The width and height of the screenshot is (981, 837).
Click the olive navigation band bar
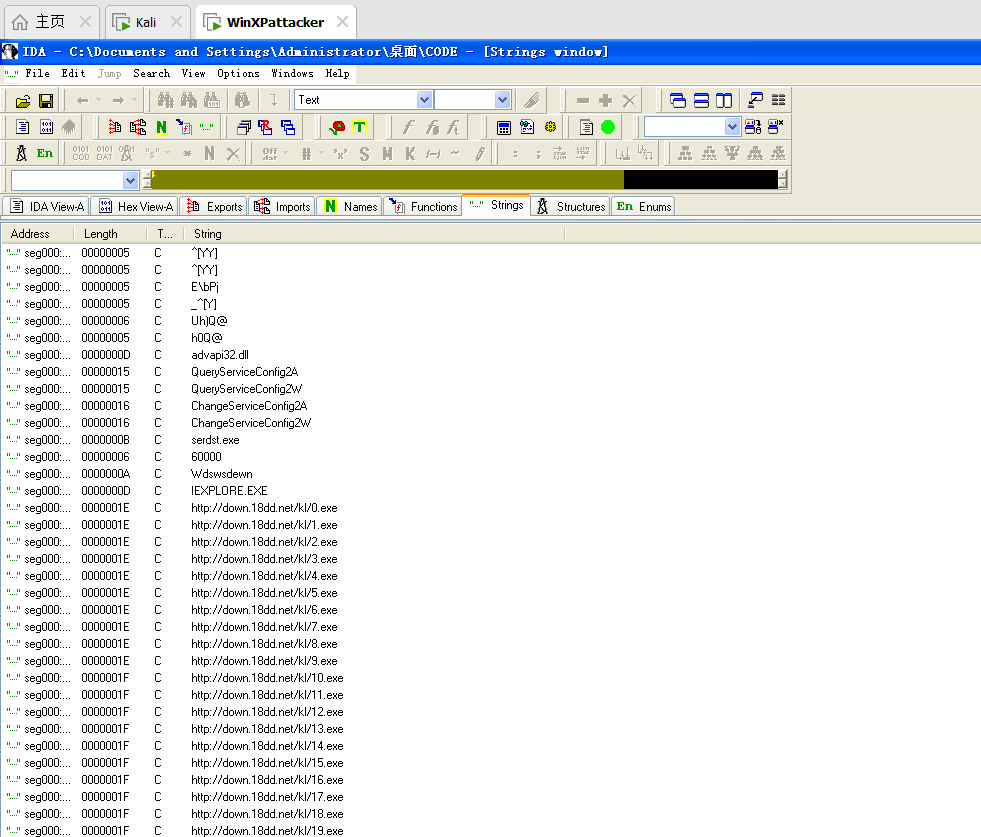pyautogui.click(x=388, y=180)
